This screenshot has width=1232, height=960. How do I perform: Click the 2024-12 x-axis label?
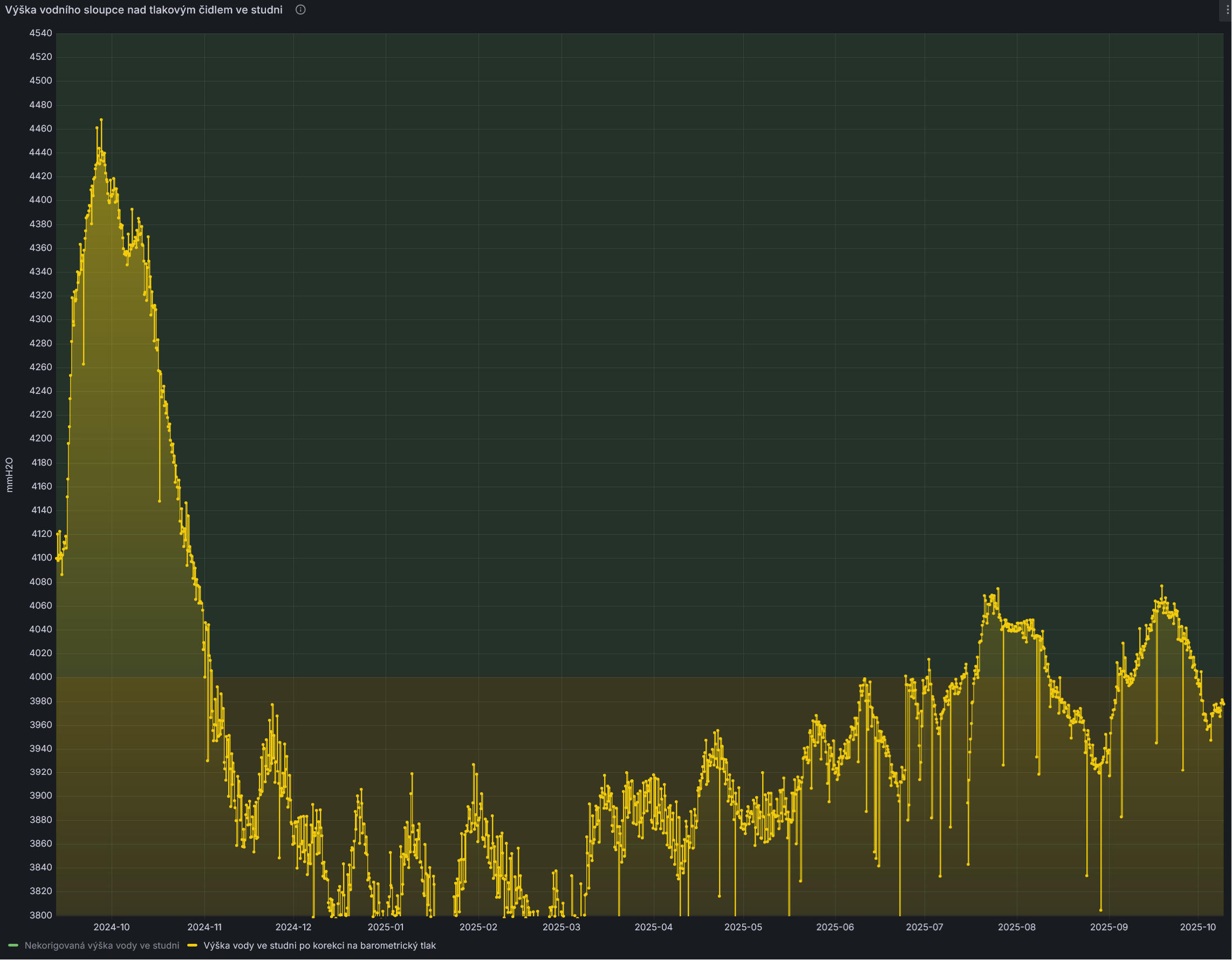293,927
